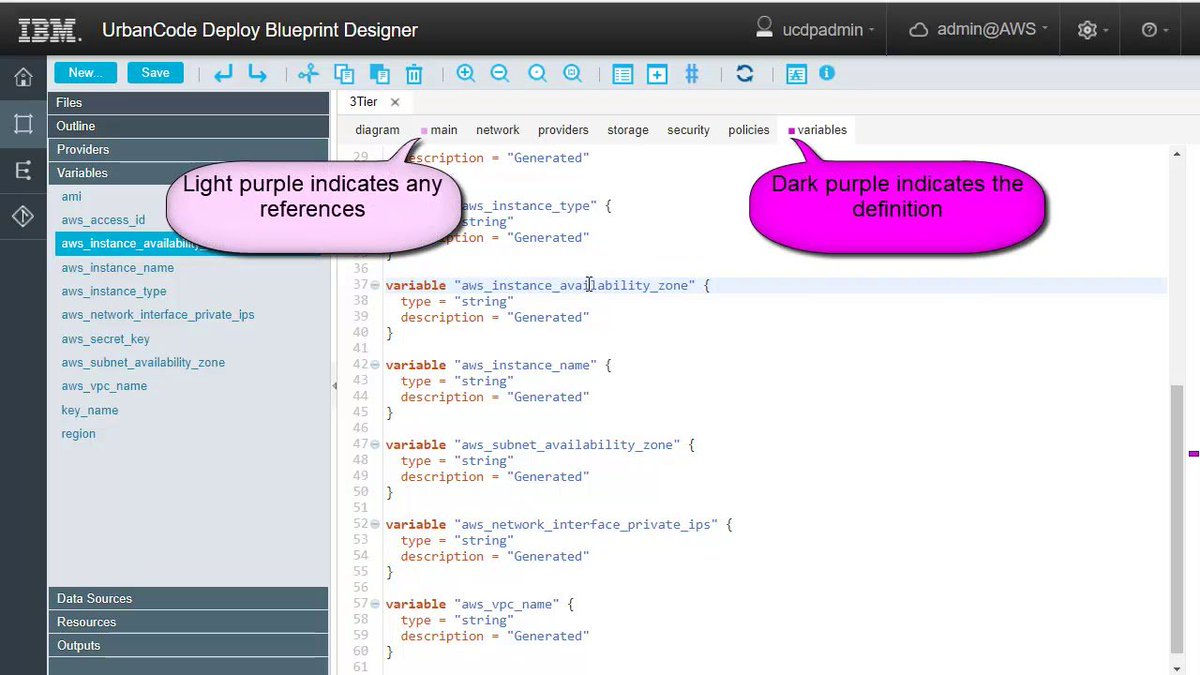Screen dimensions: 1200x675
Task: Click the zoom in magnifier icon
Action: coord(466,73)
